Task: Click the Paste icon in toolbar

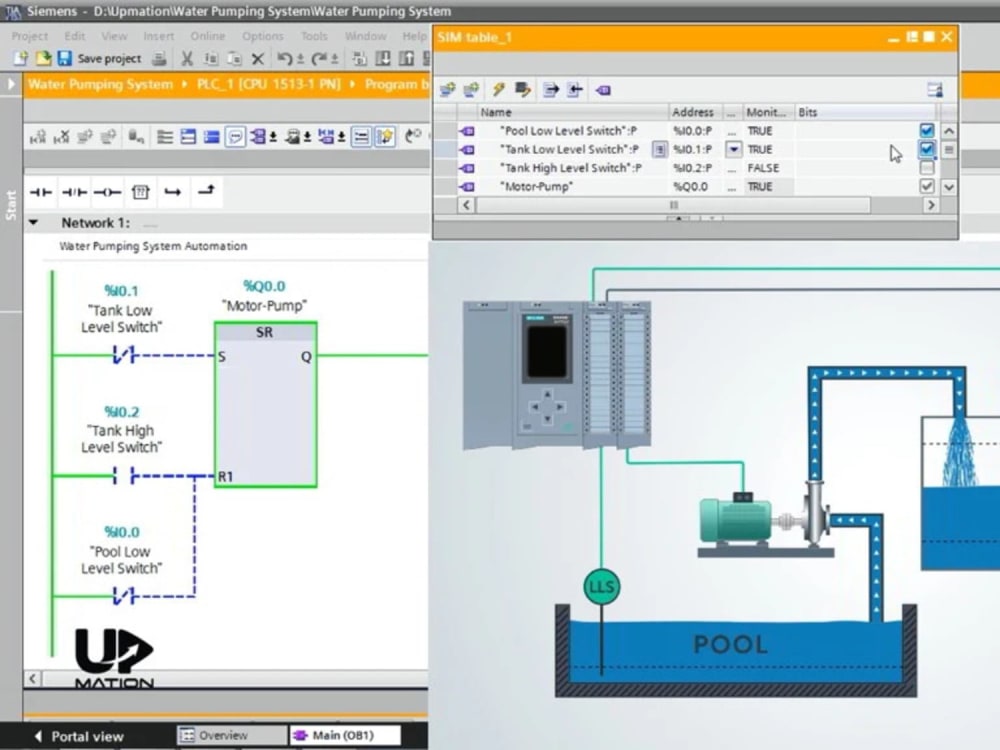Action: point(234,59)
